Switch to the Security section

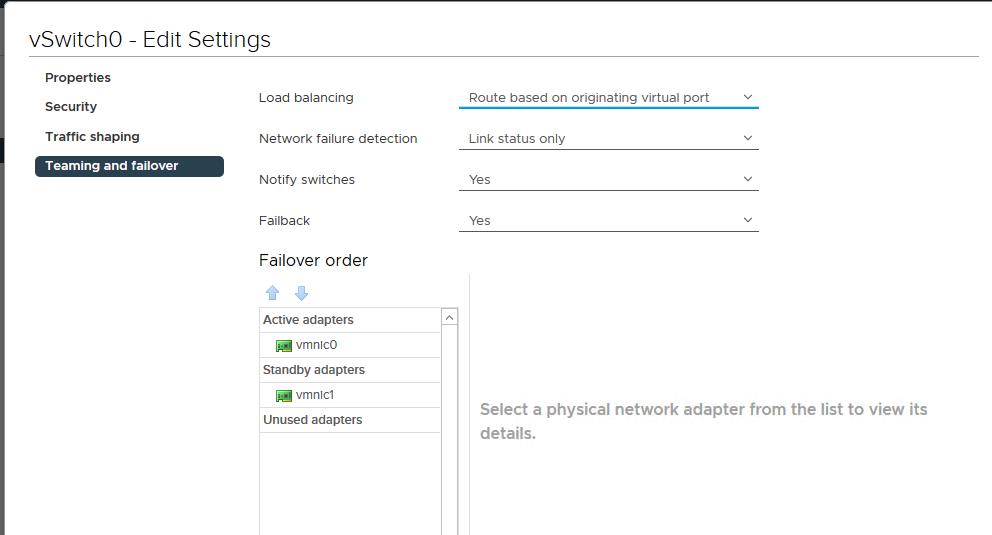click(x=71, y=107)
